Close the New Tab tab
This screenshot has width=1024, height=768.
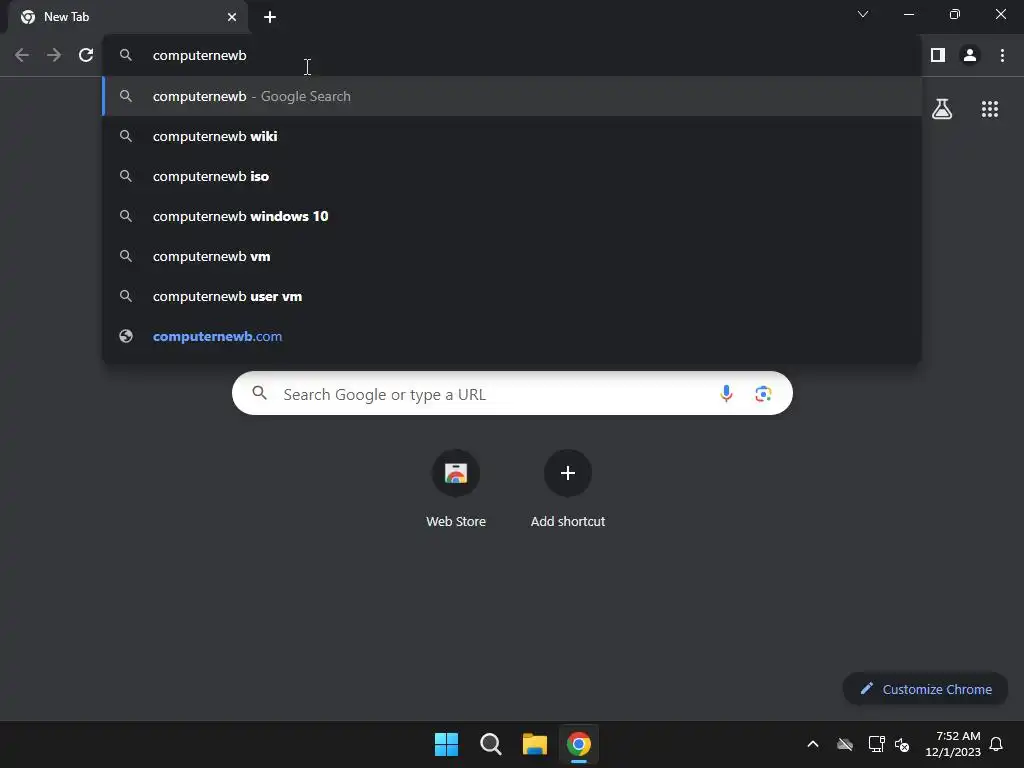click(232, 17)
